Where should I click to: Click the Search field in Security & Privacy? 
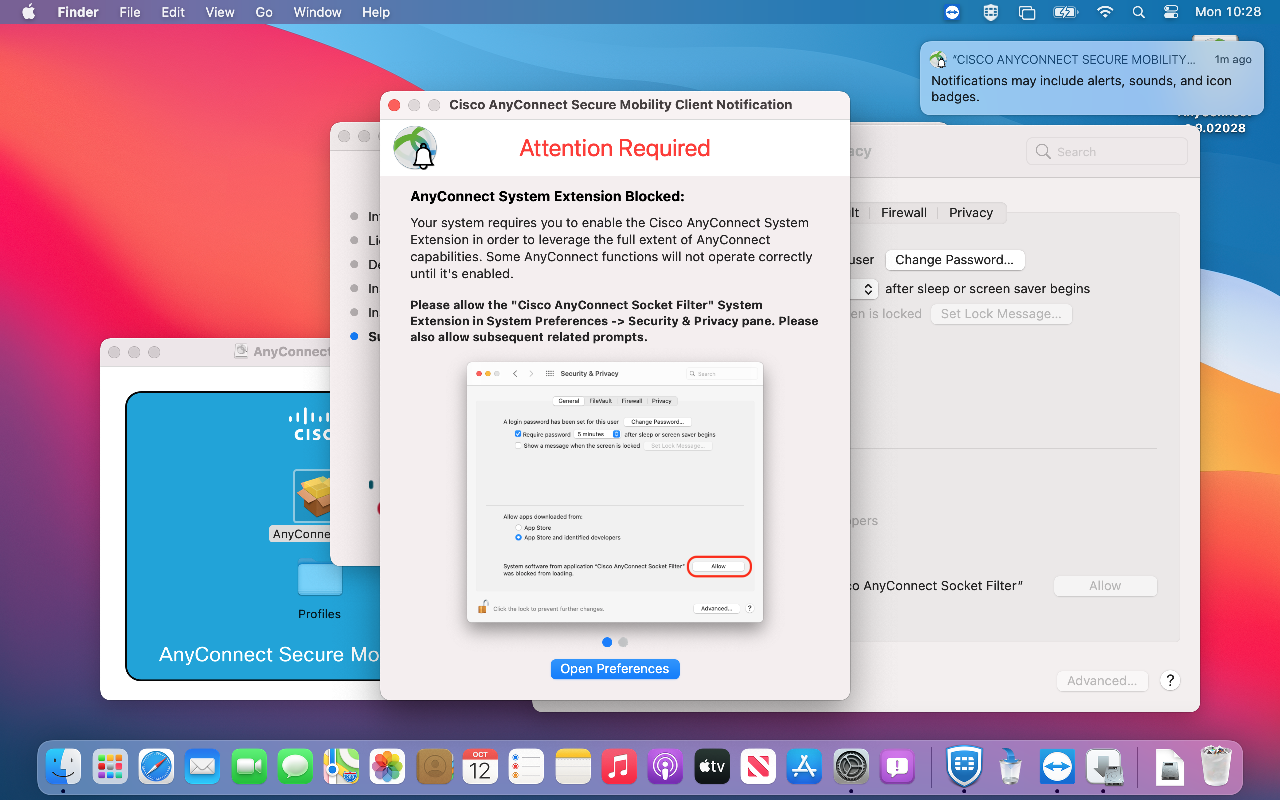1107,152
